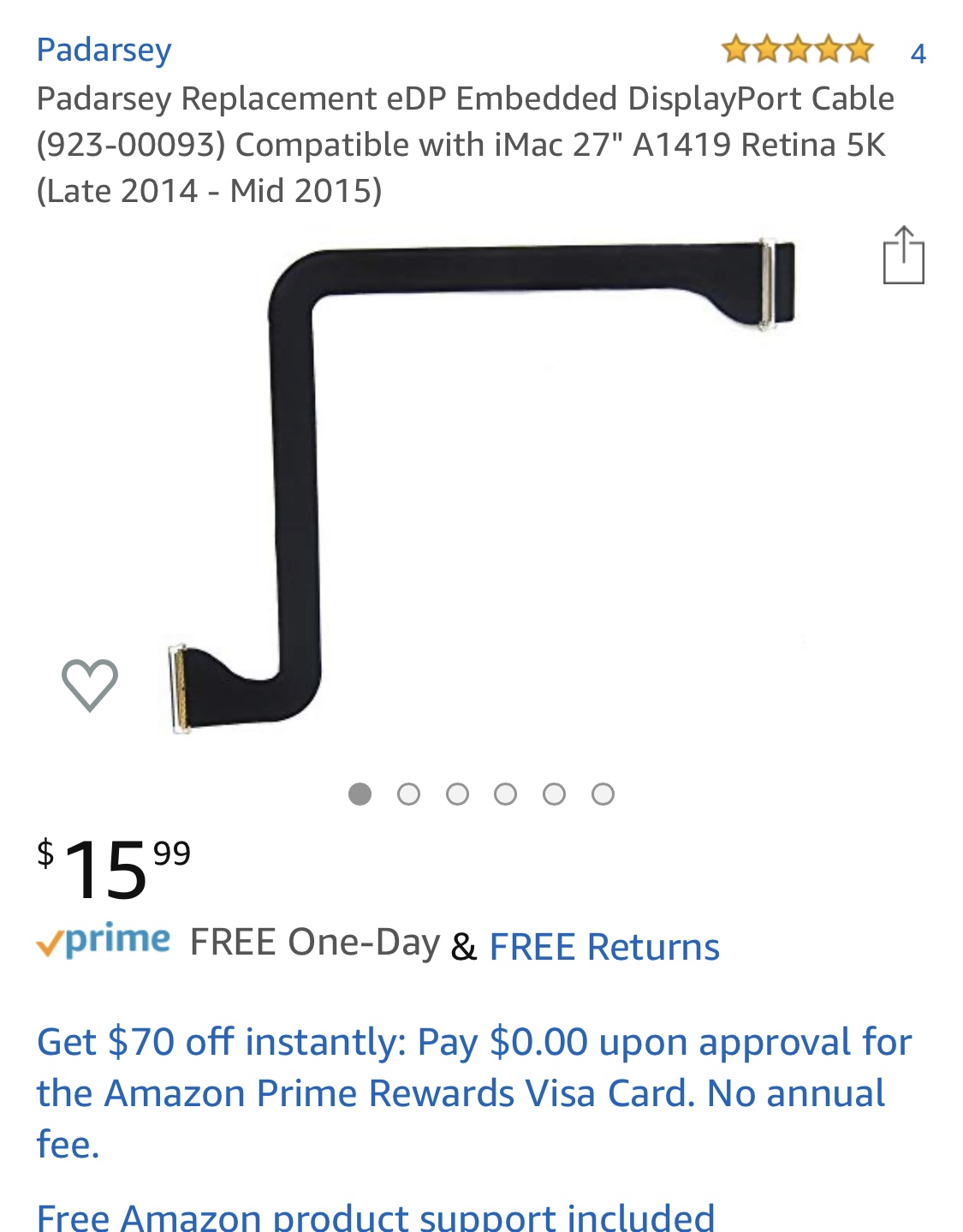963x1232 pixels.
Task: Tap the cable's top-right connector in image
Action: 776,283
